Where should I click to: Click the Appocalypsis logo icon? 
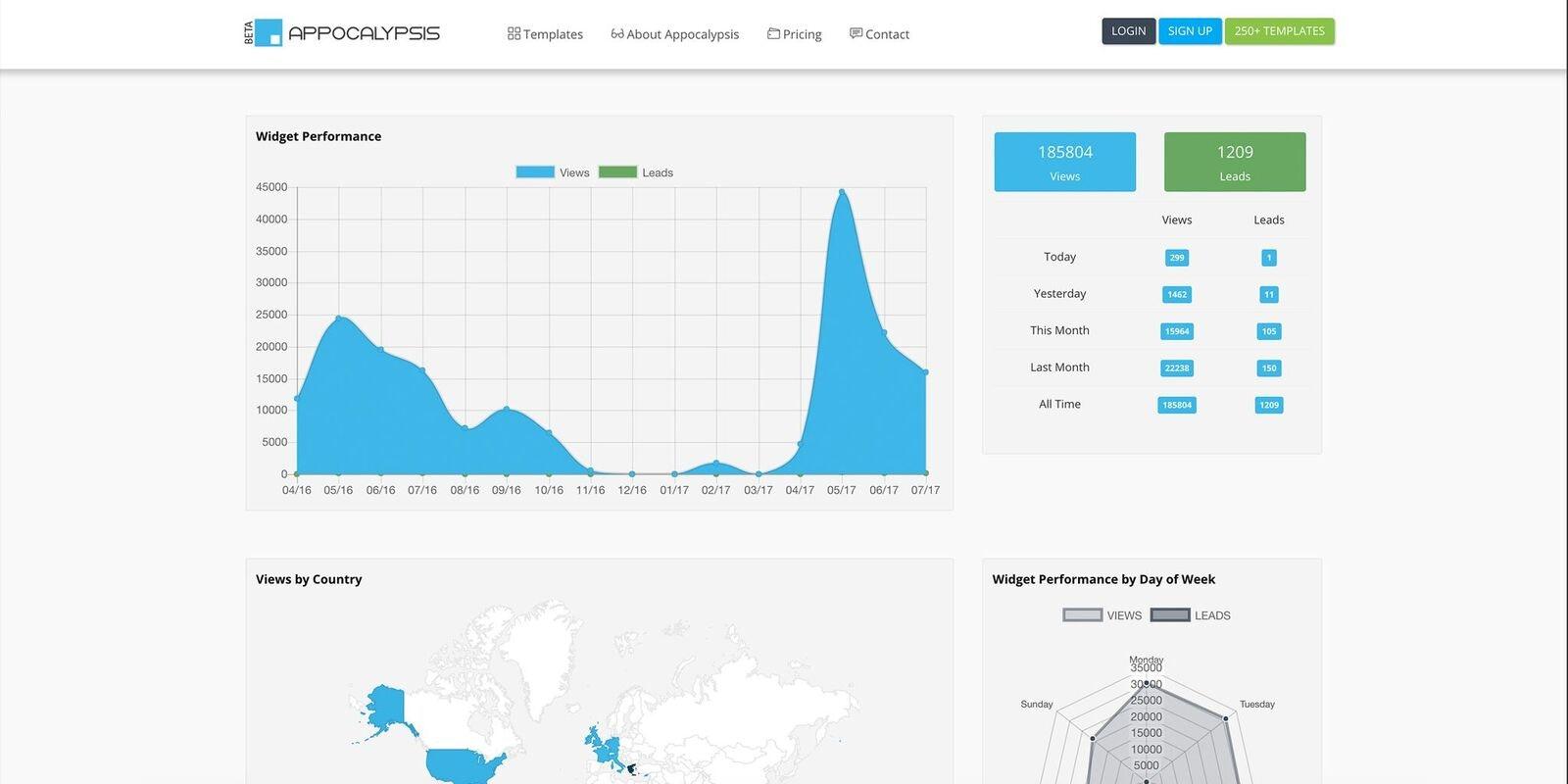coord(268,32)
